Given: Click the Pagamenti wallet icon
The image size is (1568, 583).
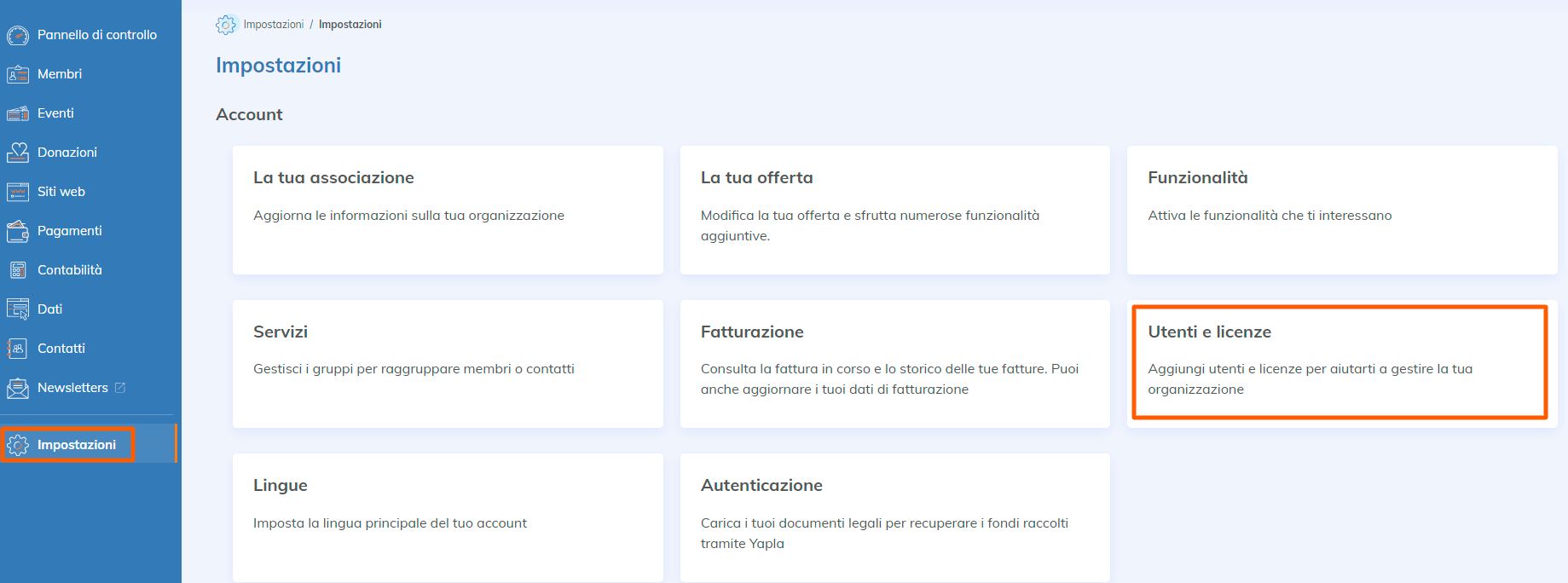Looking at the screenshot, I should point(18,231).
